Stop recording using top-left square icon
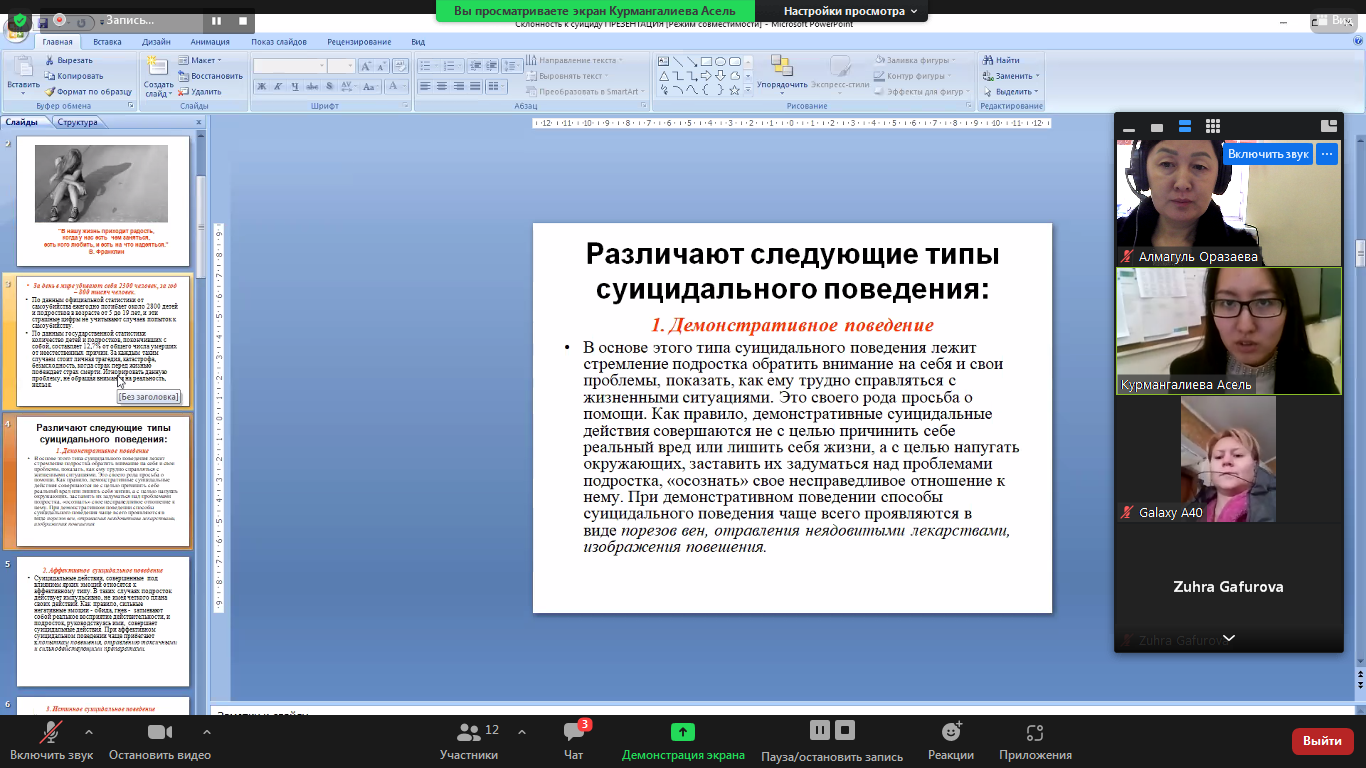The width and height of the screenshot is (1366, 768). point(243,20)
